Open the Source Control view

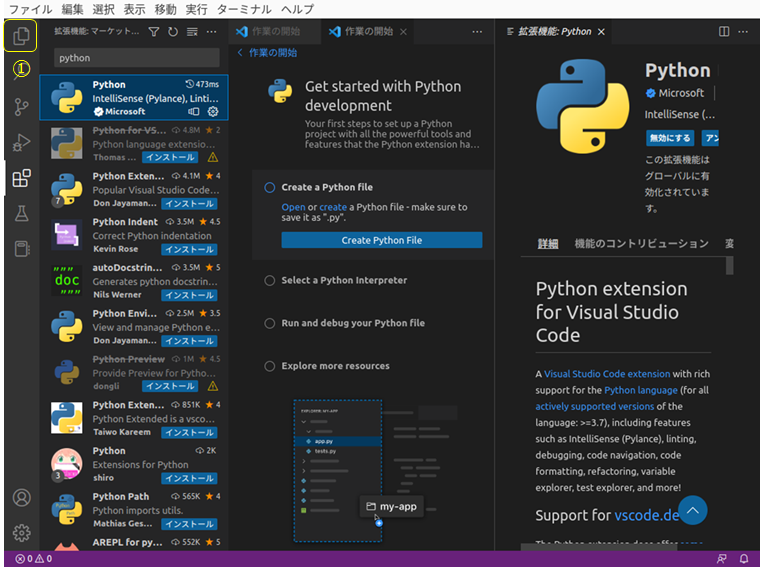pyautogui.click(x=21, y=106)
